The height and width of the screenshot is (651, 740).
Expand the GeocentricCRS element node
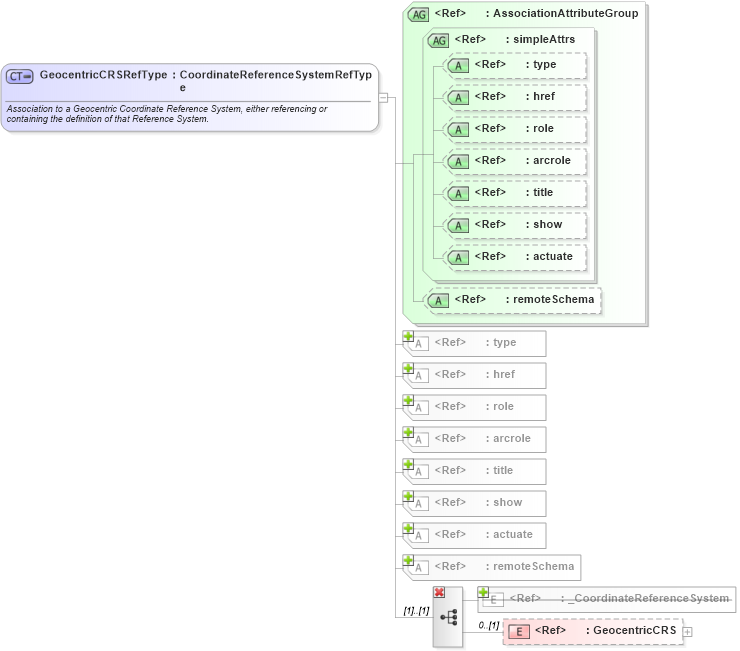pyautogui.click(x=688, y=632)
